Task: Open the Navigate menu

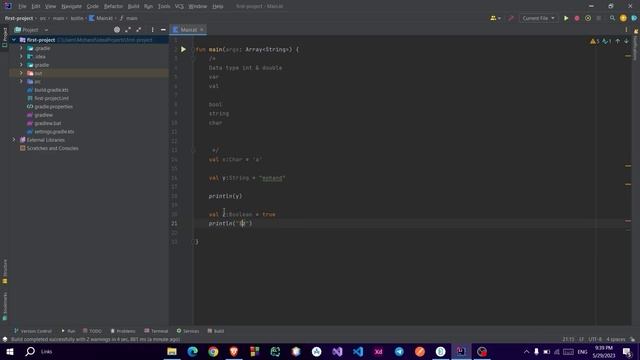Action: pyautogui.click(x=71, y=7)
